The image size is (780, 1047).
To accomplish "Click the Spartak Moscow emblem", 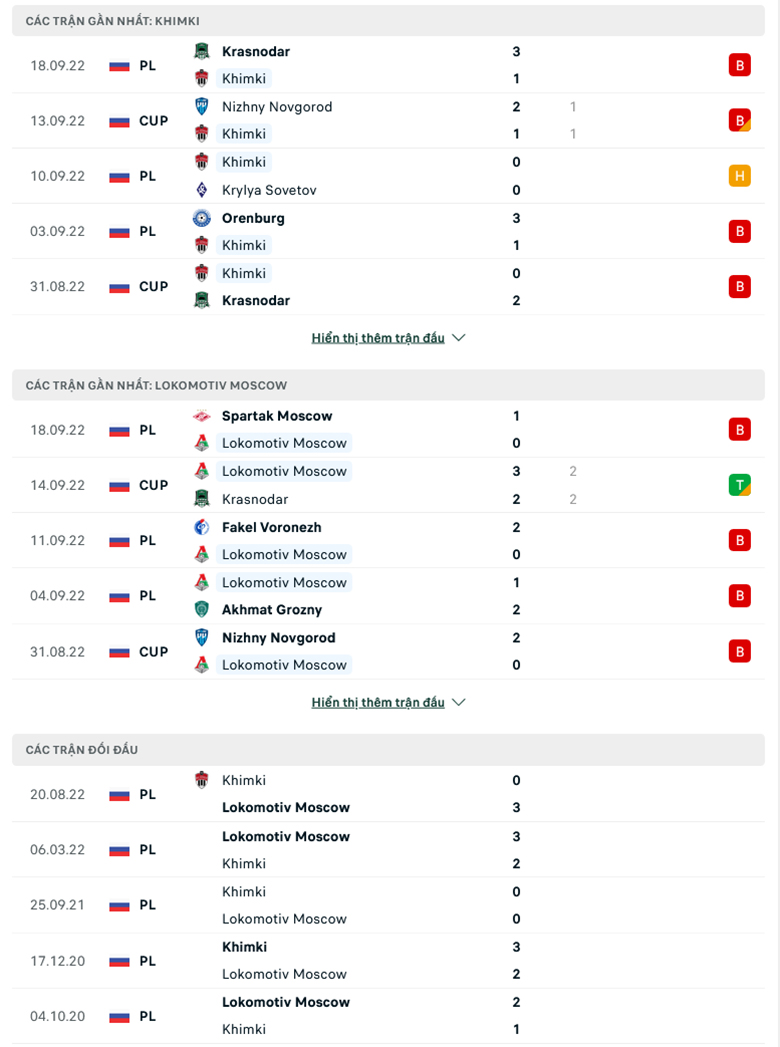I will (x=202, y=416).
